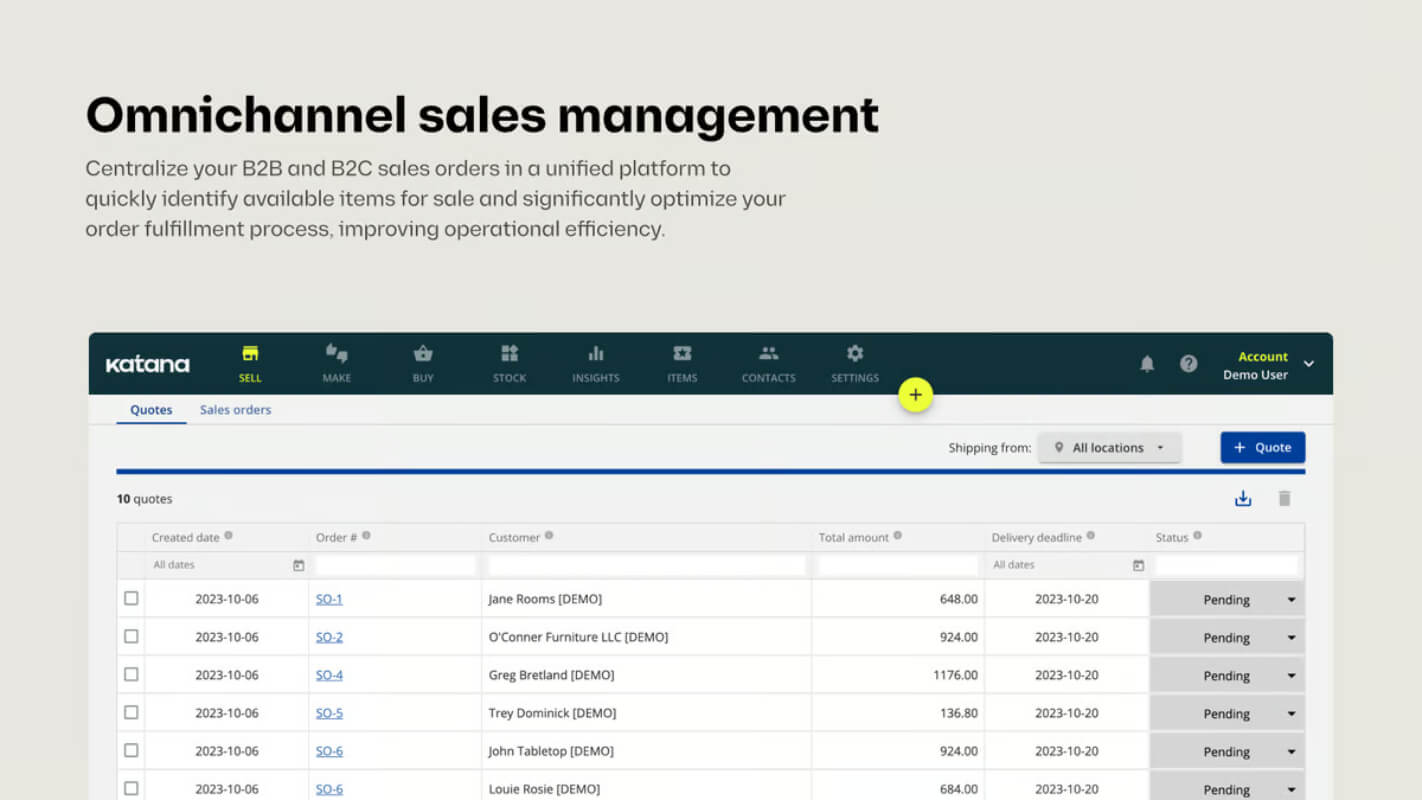Click the Katana logo
1422x800 pixels.
[148, 365]
